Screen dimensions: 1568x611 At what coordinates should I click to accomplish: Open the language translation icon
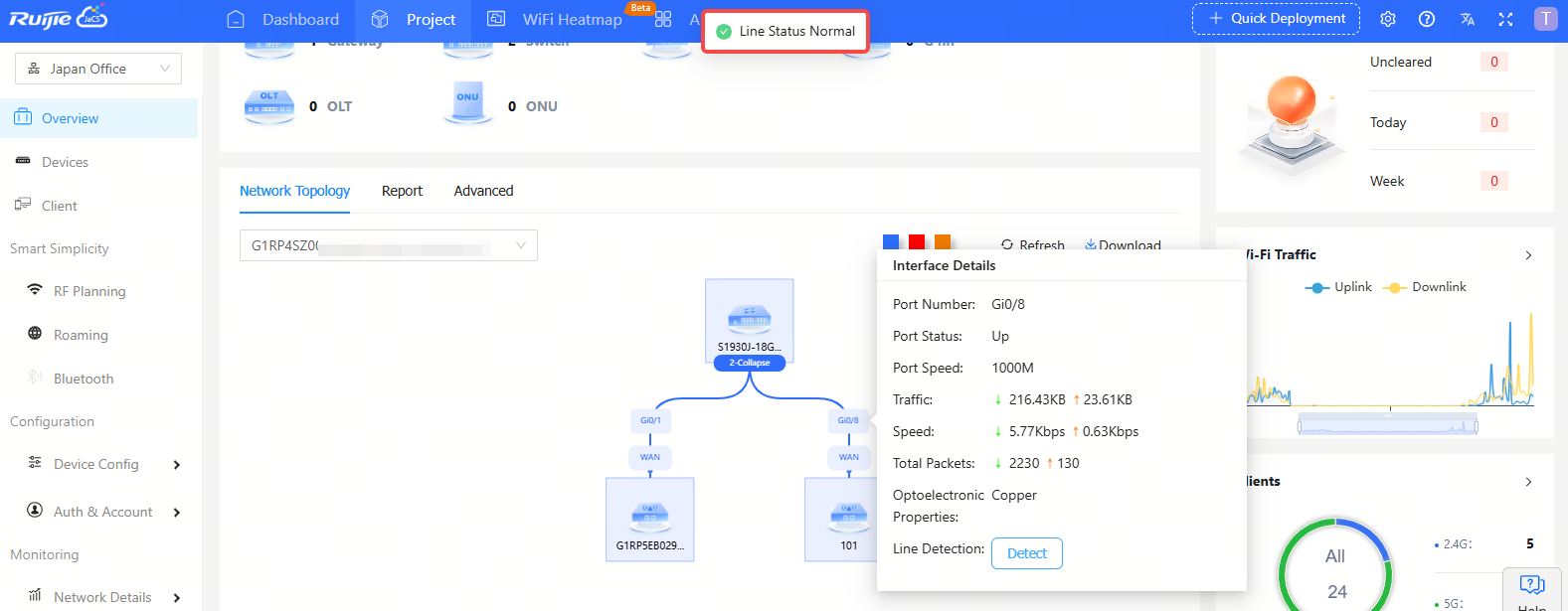pyautogui.click(x=1467, y=19)
